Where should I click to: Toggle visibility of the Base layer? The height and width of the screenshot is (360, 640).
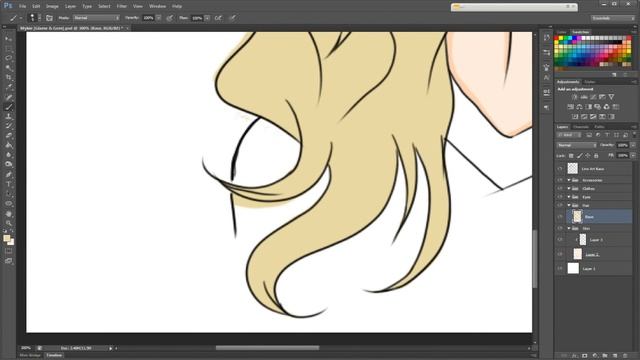[x=560, y=217]
